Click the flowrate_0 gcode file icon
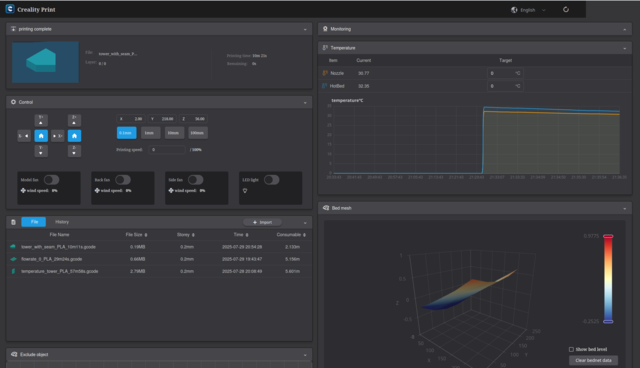640x368 pixels. pos(13,259)
